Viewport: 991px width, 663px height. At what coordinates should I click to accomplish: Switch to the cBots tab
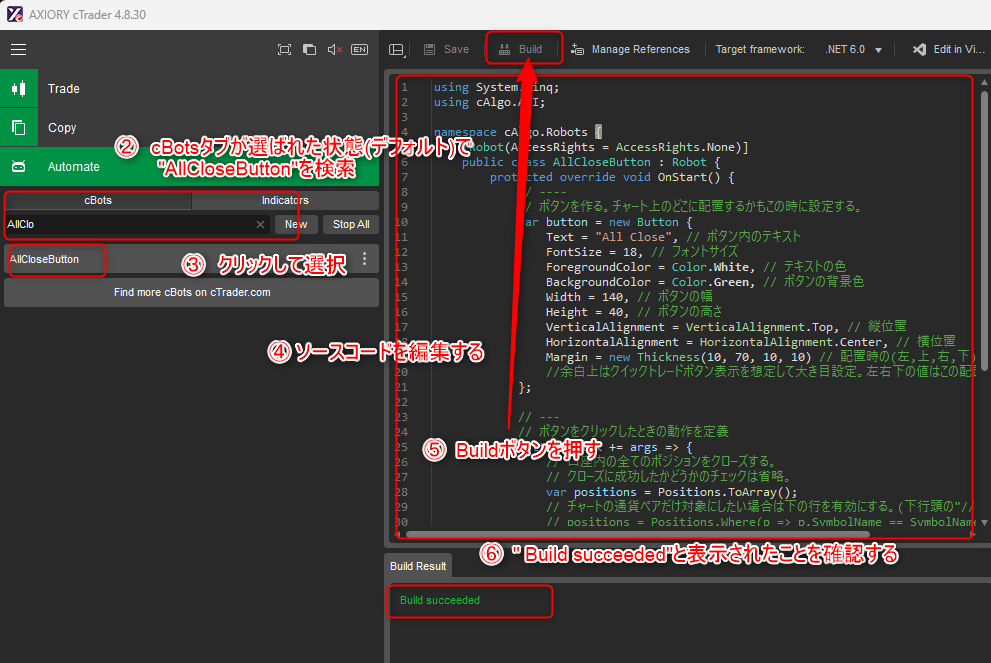(98, 200)
